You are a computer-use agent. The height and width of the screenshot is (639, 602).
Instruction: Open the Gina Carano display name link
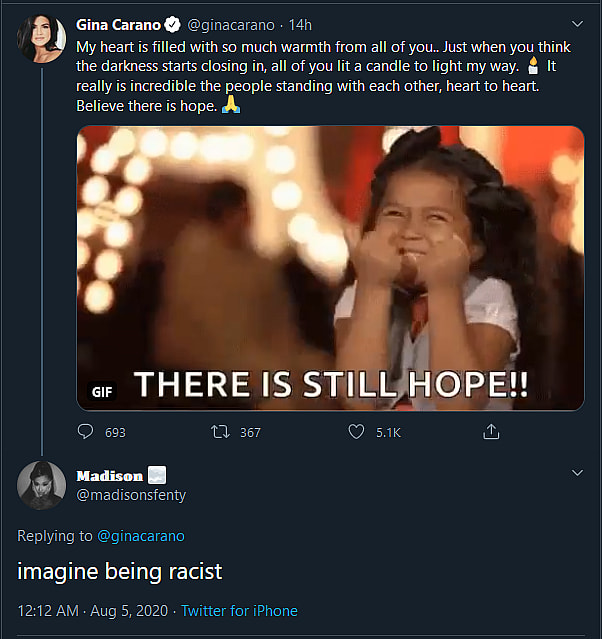118,26
